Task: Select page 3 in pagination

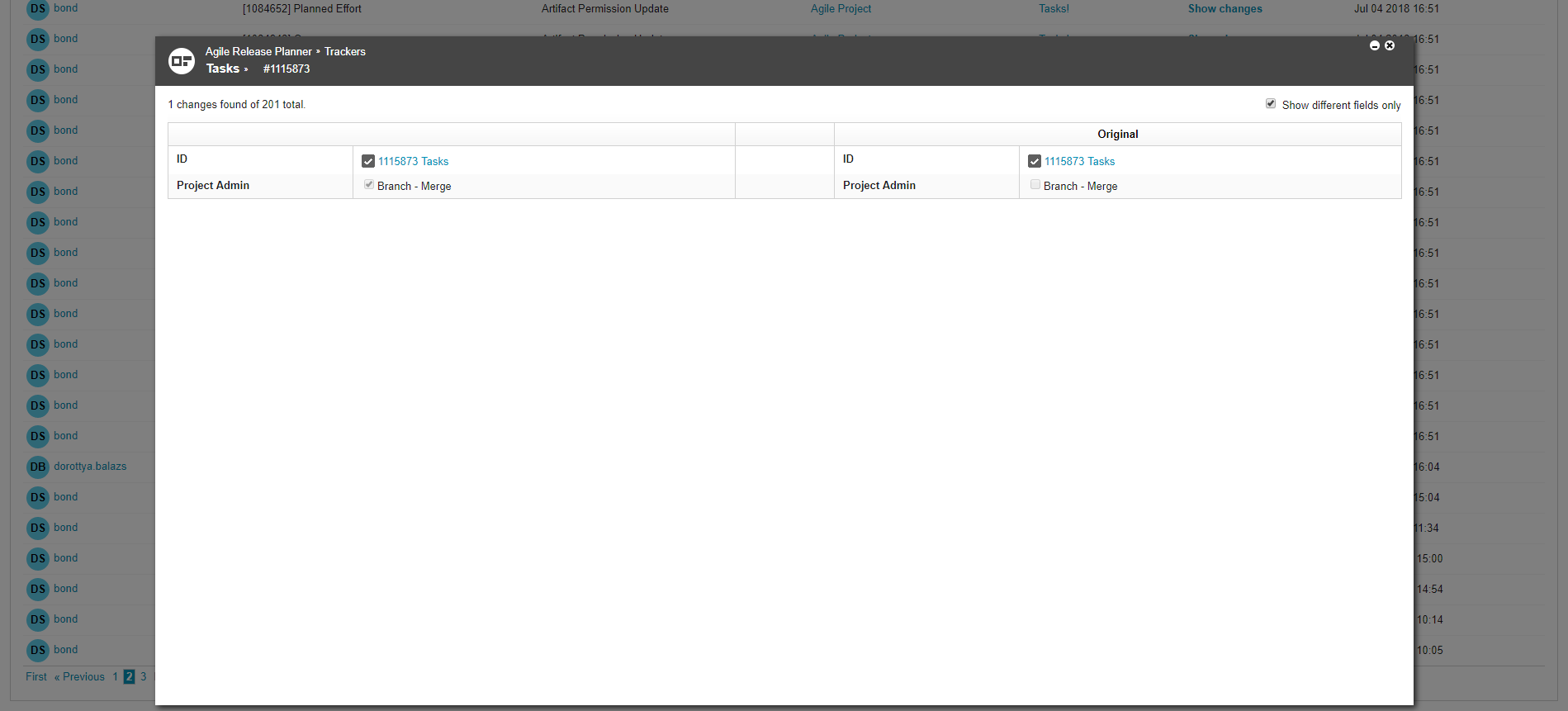Action: point(144,676)
